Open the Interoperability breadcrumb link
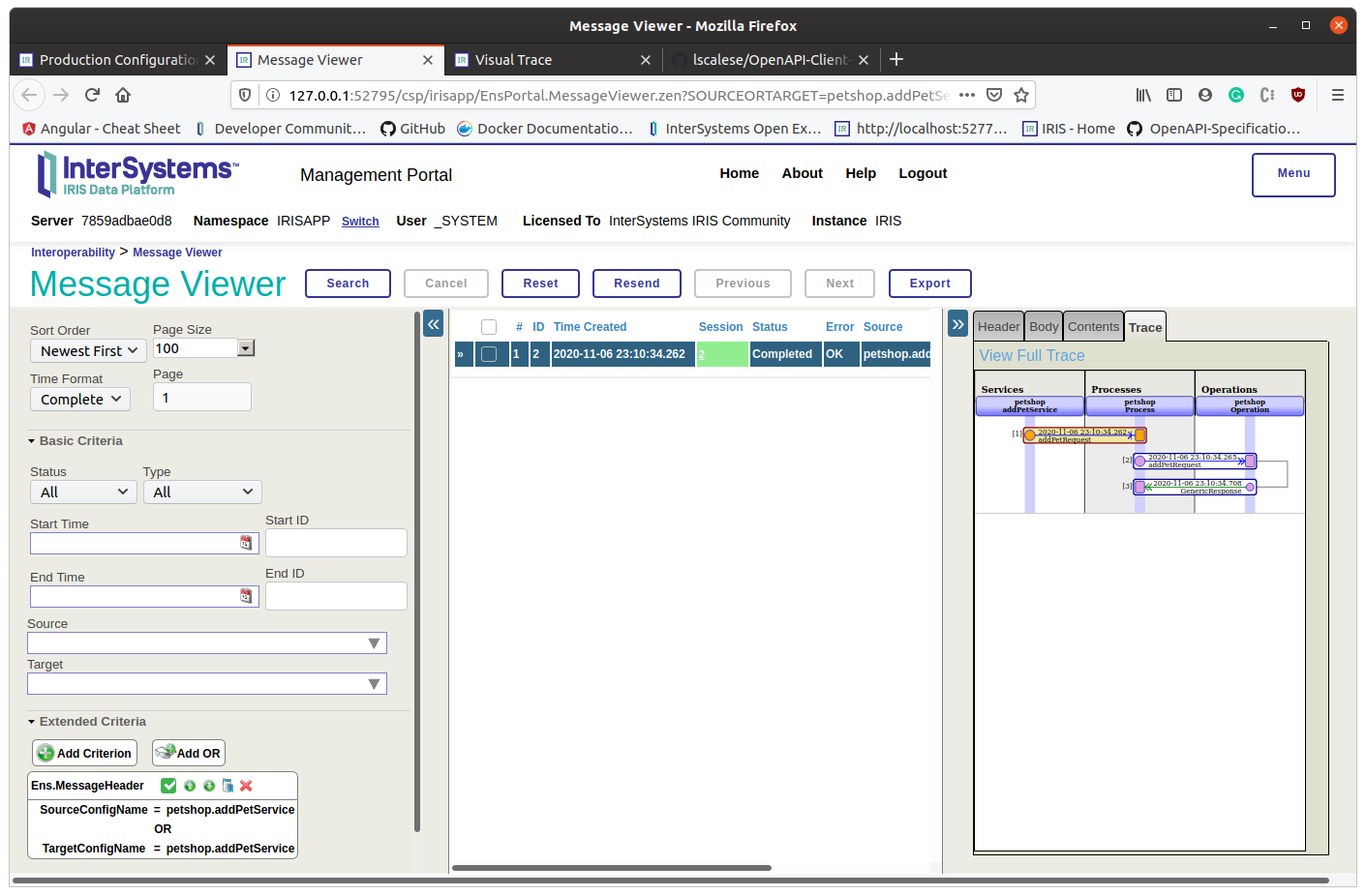1366x896 pixels. (x=73, y=253)
